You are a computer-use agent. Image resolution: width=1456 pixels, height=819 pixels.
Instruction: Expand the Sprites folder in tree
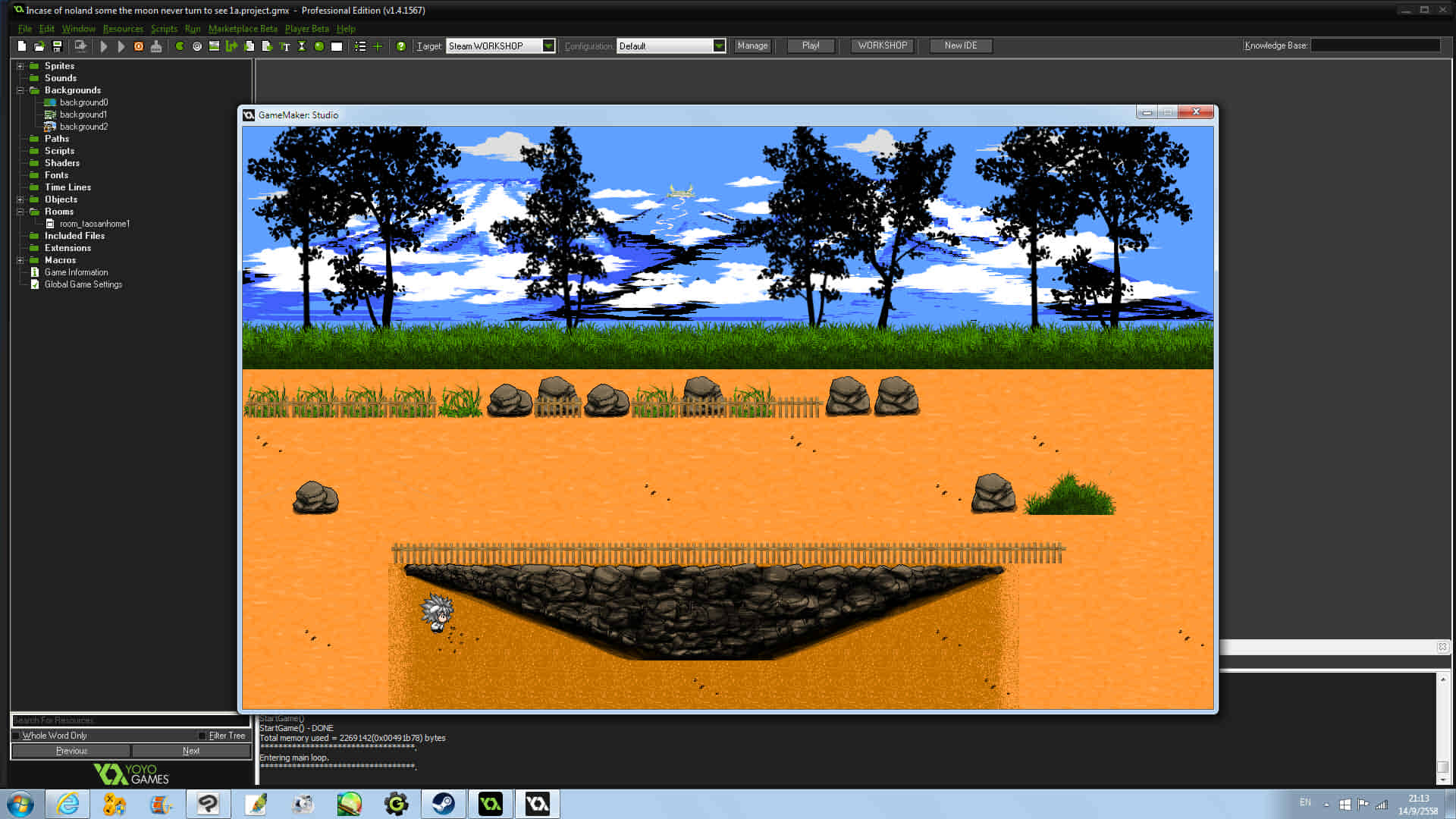pyautogui.click(x=20, y=66)
